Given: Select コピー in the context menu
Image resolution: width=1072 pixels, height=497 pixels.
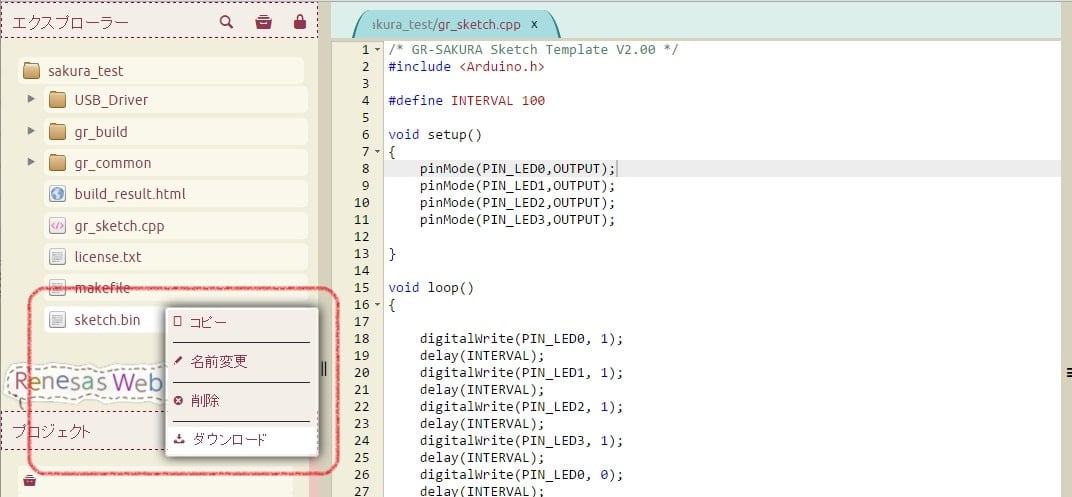Looking at the screenshot, I should pos(208,322).
